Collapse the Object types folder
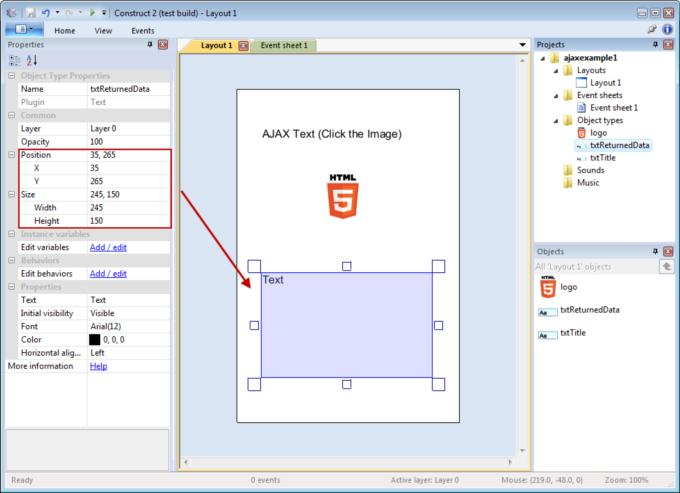680x493 pixels. (x=556, y=121)
